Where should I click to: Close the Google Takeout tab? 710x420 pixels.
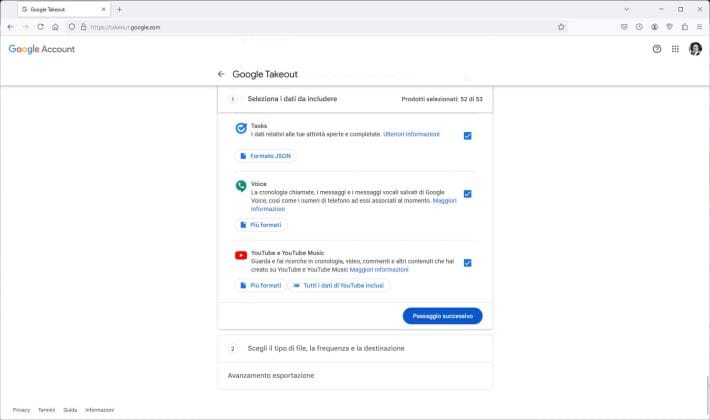(104, 10)
